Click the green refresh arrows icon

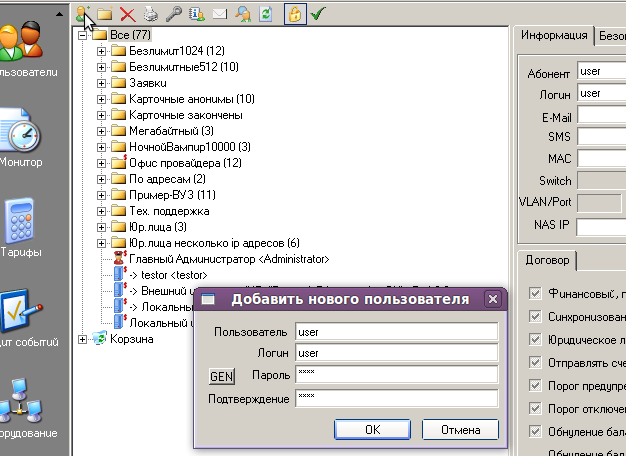tap(265, 14)
